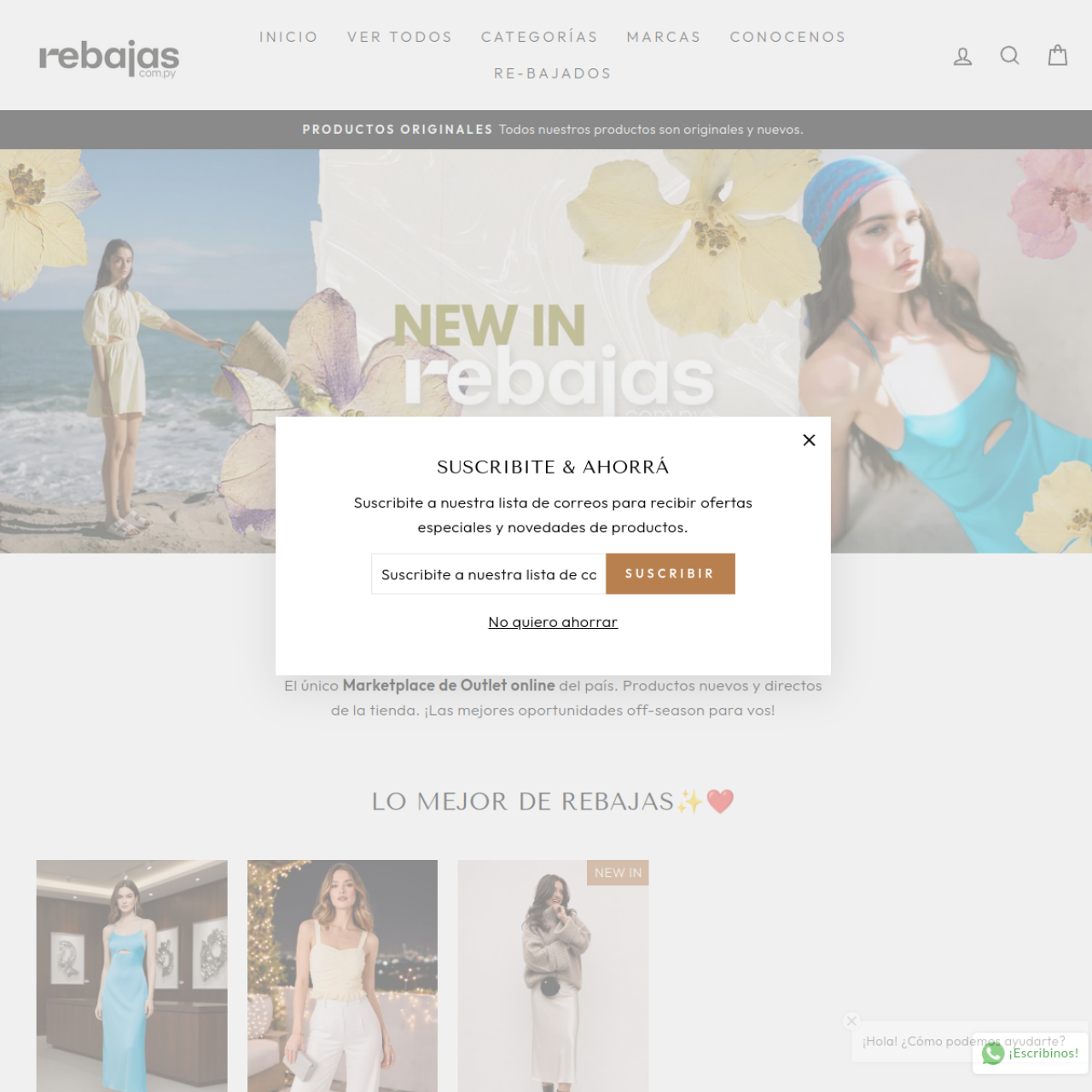Open the account login icon
The height and width of the screenshot is (1092, 1092).
[962, 56]
